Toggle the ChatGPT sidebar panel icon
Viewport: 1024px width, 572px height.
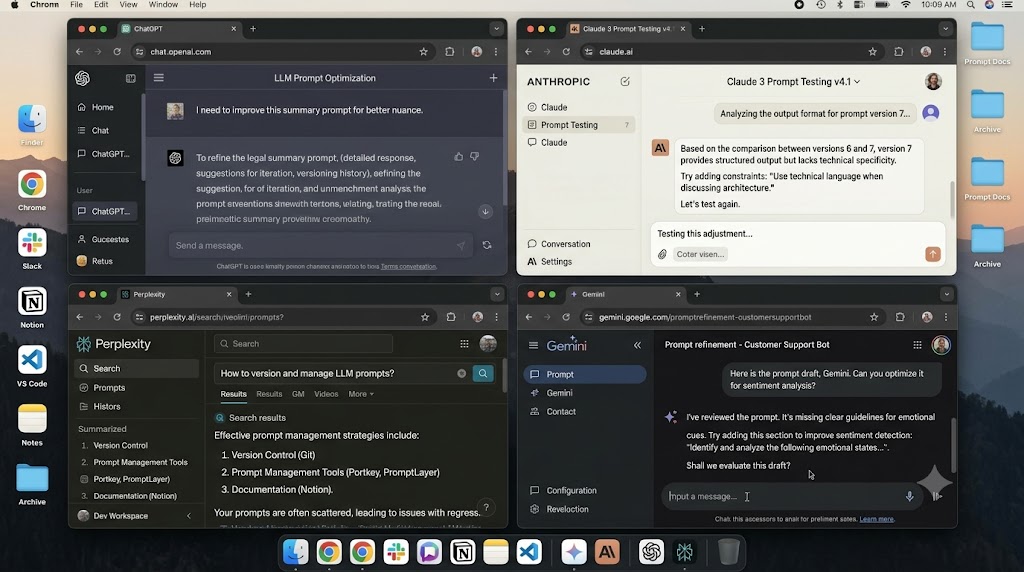click(x=131, y=78)
